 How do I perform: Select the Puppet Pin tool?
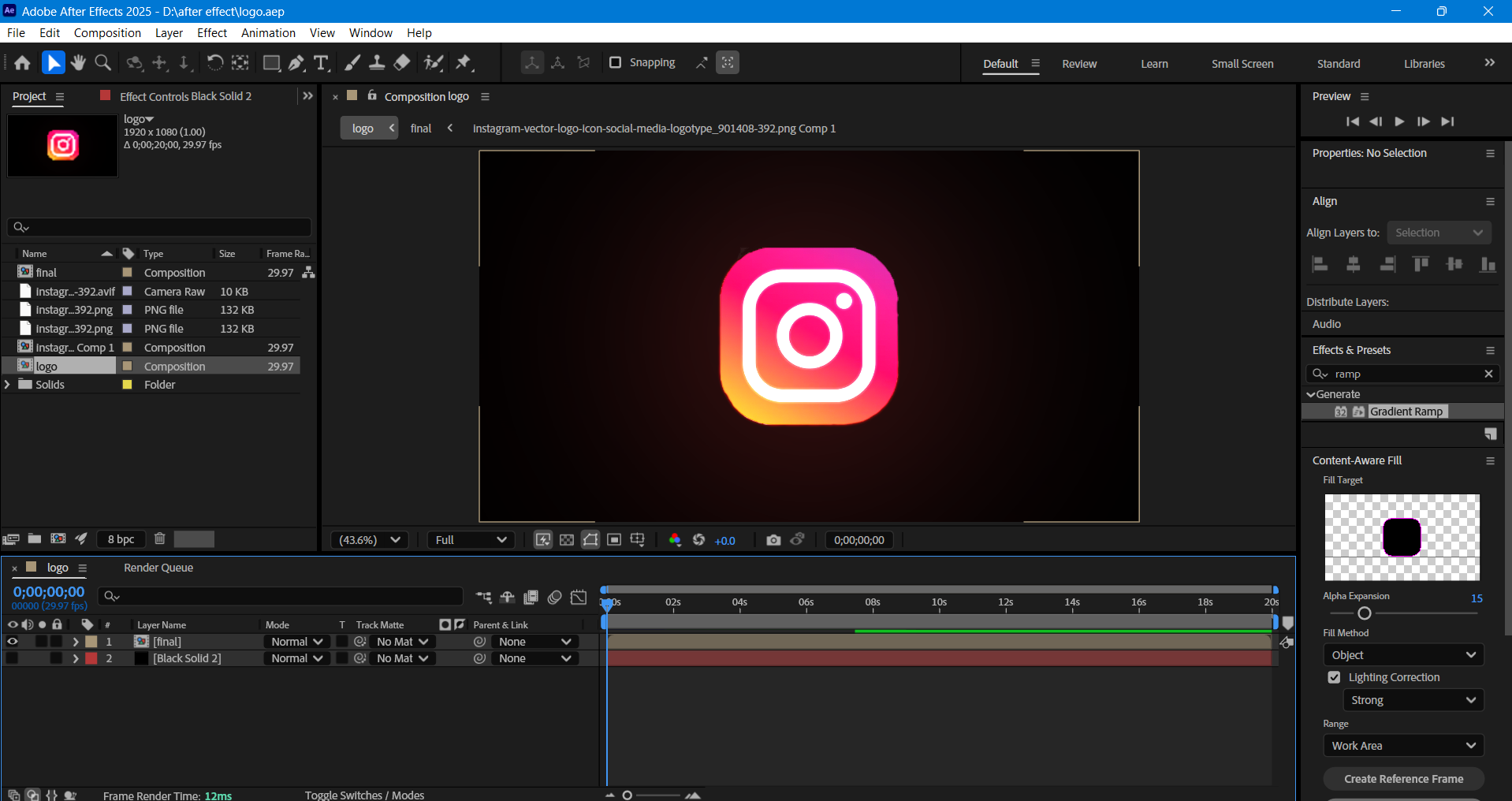pyautogui.click(x=464, y=63)
